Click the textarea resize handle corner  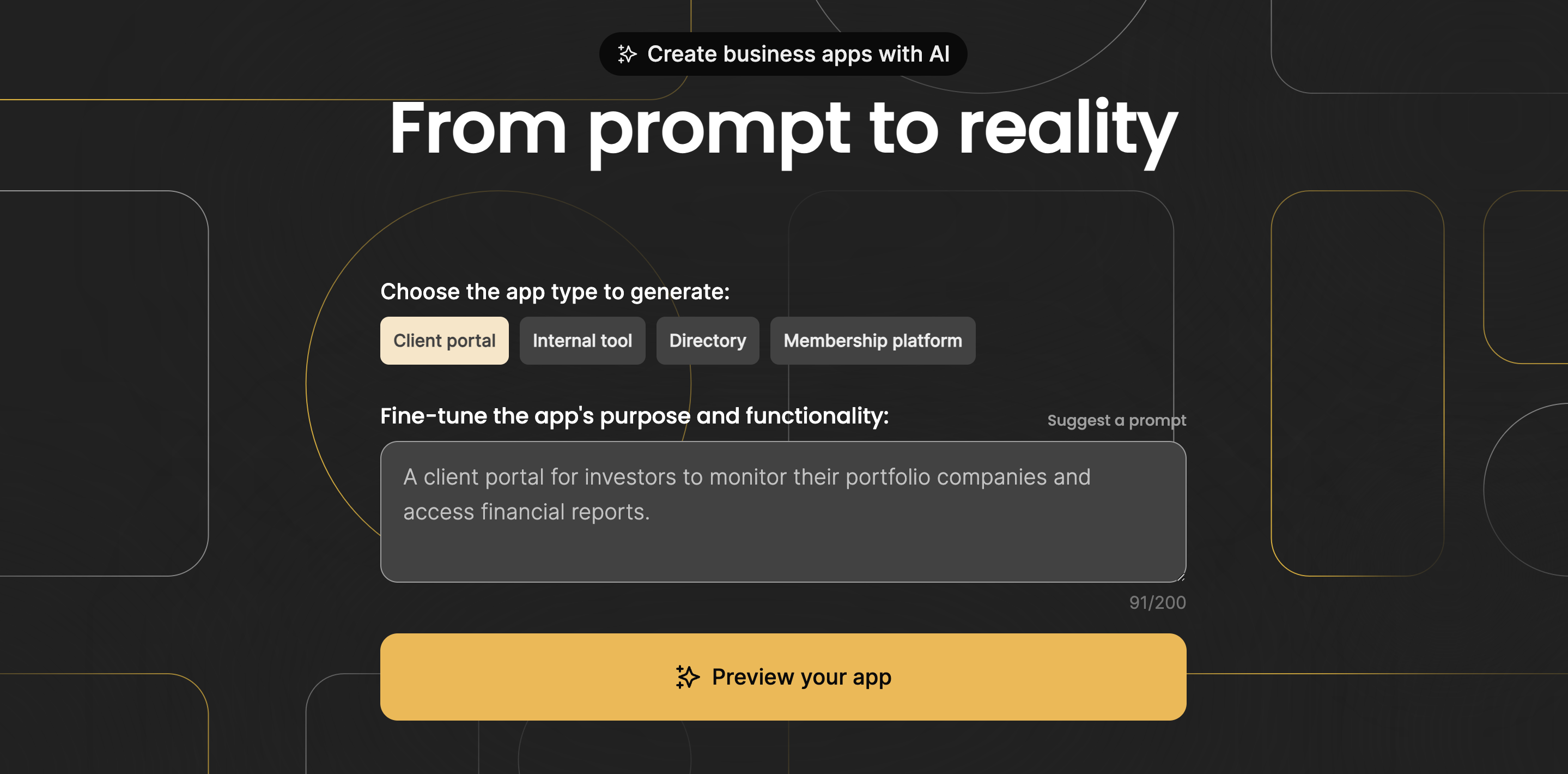point(1181,577)
